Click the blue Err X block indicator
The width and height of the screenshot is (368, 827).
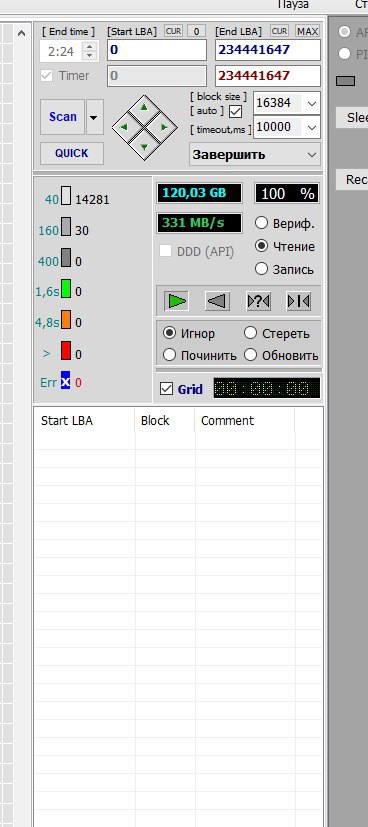click(x=65, y=381)
